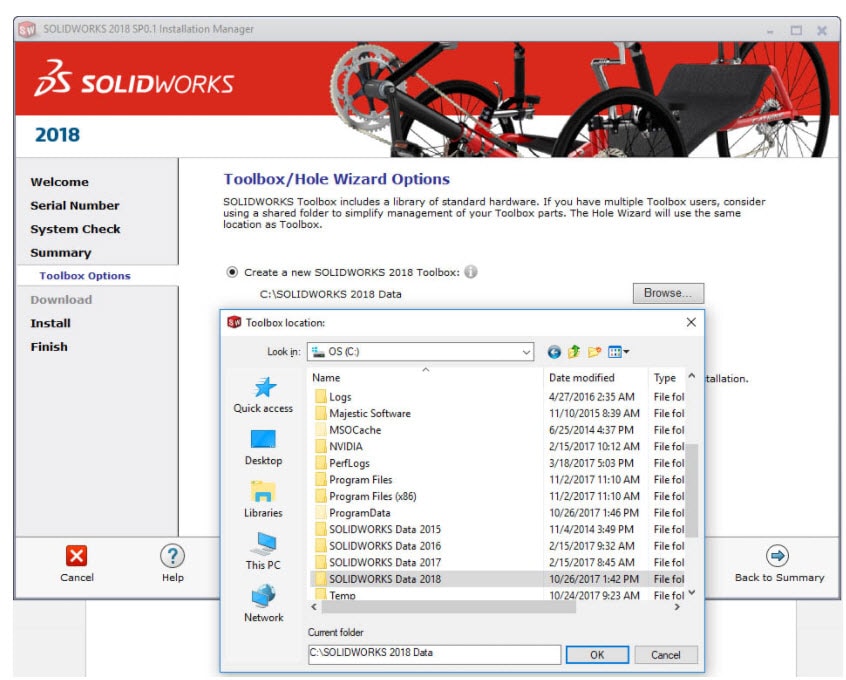The image size is (846, 680).
Task: Sort by Type column header
Action: pyautogui.click(x=666, y=378)
